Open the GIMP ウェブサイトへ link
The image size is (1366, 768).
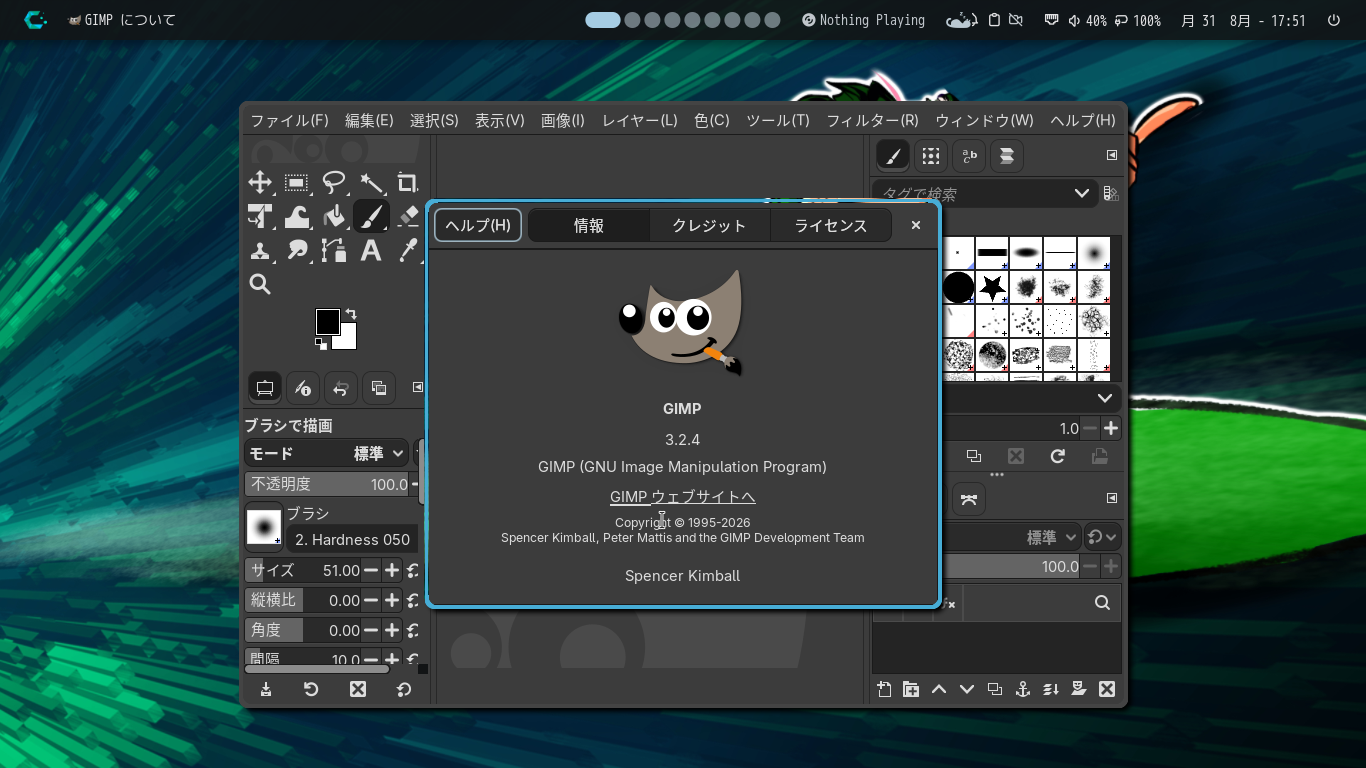pos(682,497)
